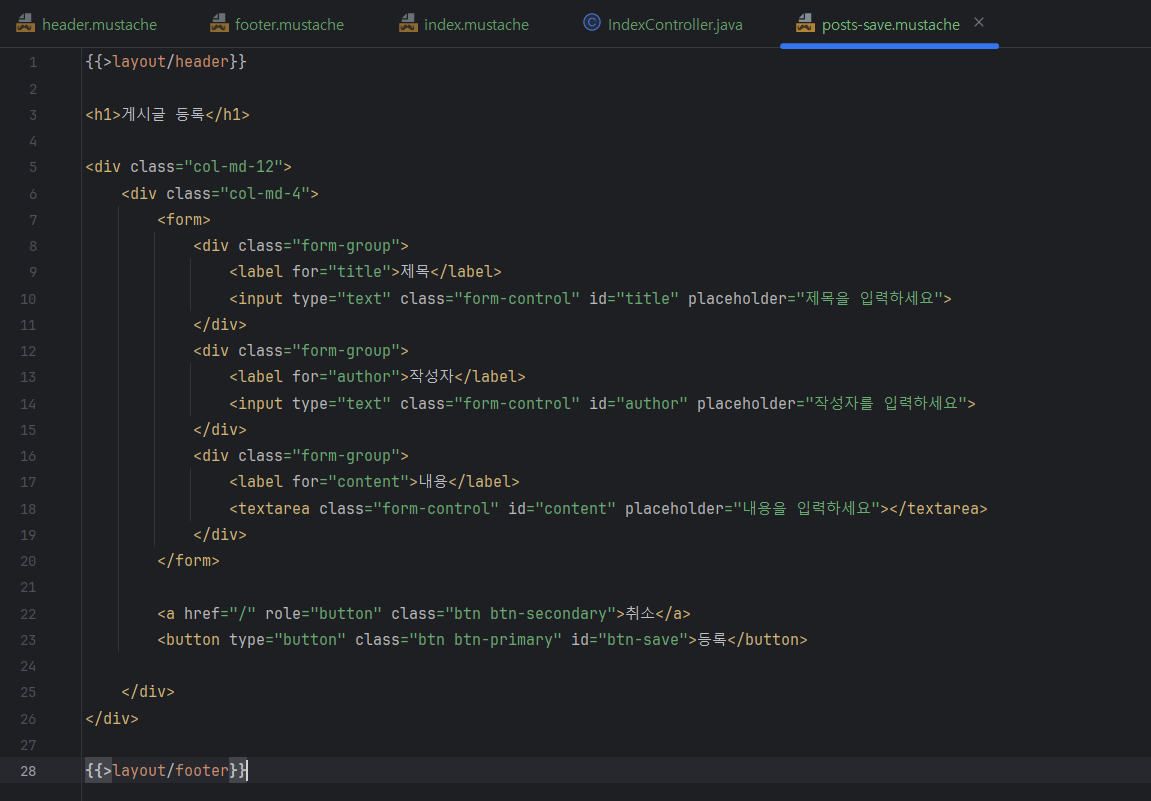The height and width of the screenshot is (801, 1151).
Task: Click the mustache file icon on footer.mustache tab
Action: [x=219, y=23]
